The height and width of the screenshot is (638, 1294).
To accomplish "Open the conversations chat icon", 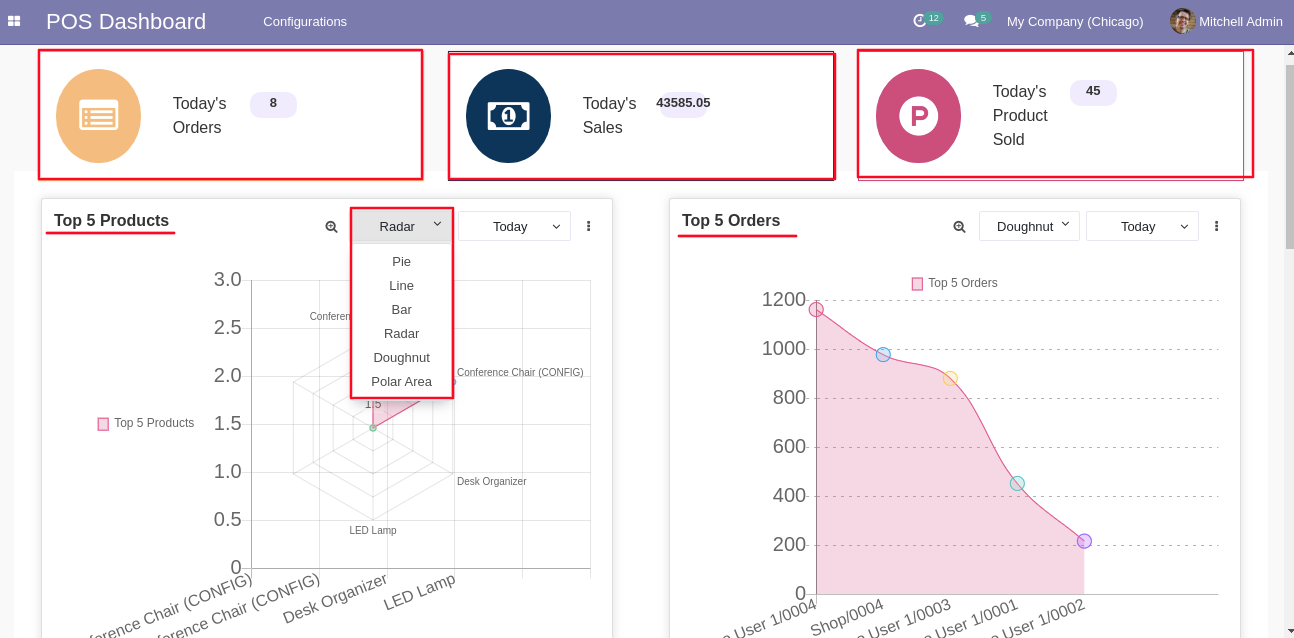I will pyautogui.click(x=970, y=21).
